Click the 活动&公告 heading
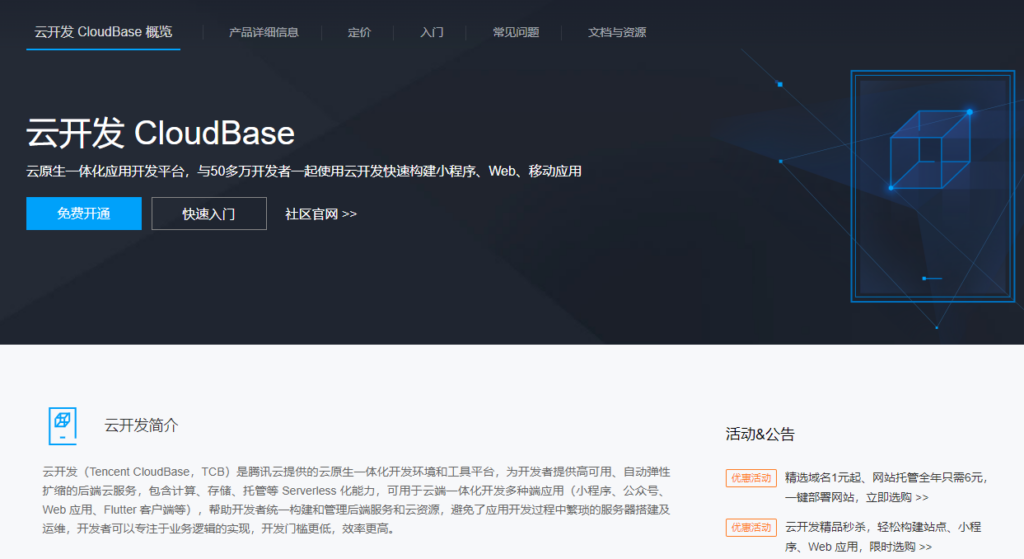The height and width of the screenshot is (559, 1024). click(x=760, y=434)
